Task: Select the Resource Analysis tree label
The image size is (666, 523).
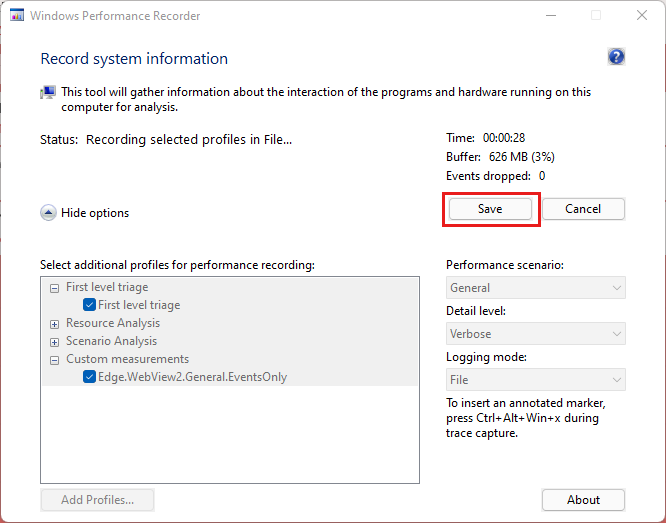Action: click(113, 323)
